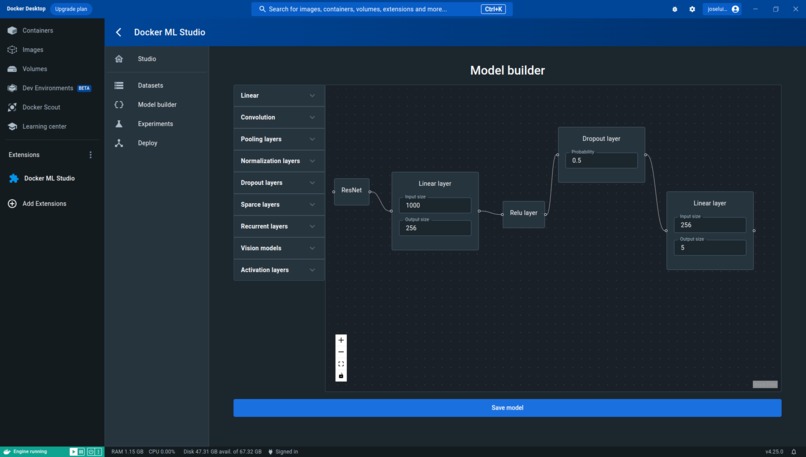806x457 pixels.
Task: Open the Experiments page
Action: (157, 124)
